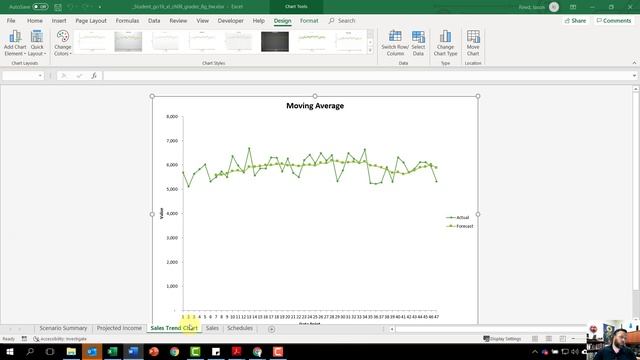The width and height of the screenshot is (640, 360).
Task: Open the Quick Layout gallery
Action: 37,43
